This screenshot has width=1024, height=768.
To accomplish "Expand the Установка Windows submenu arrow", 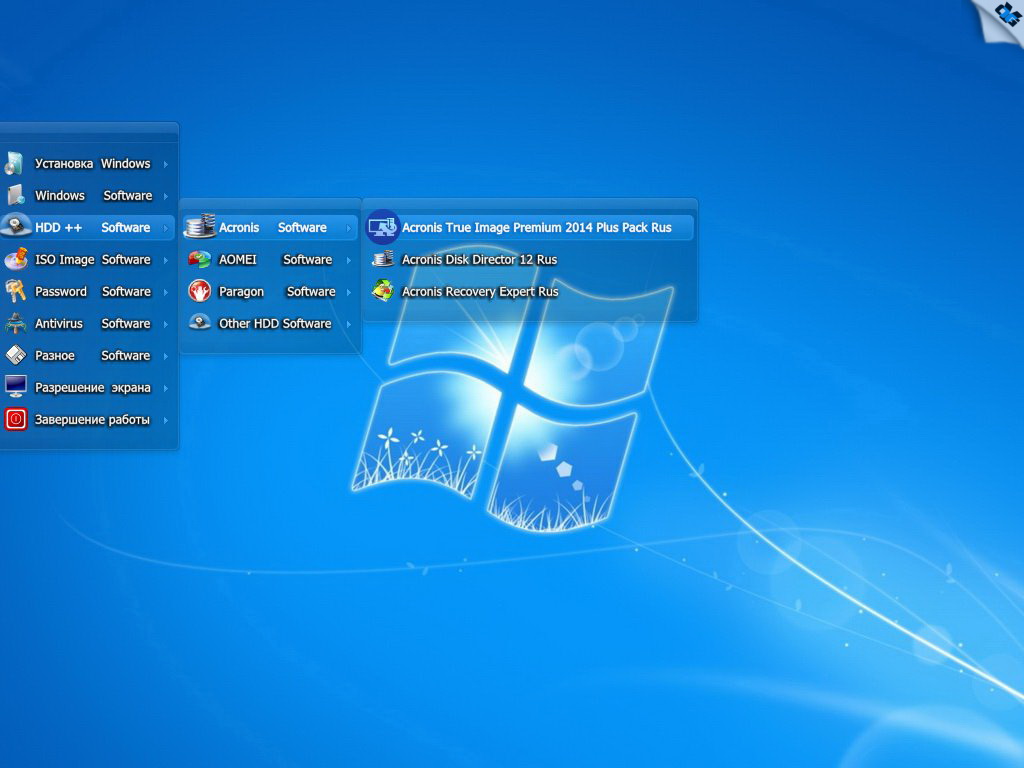I will (x=166, y=164).
